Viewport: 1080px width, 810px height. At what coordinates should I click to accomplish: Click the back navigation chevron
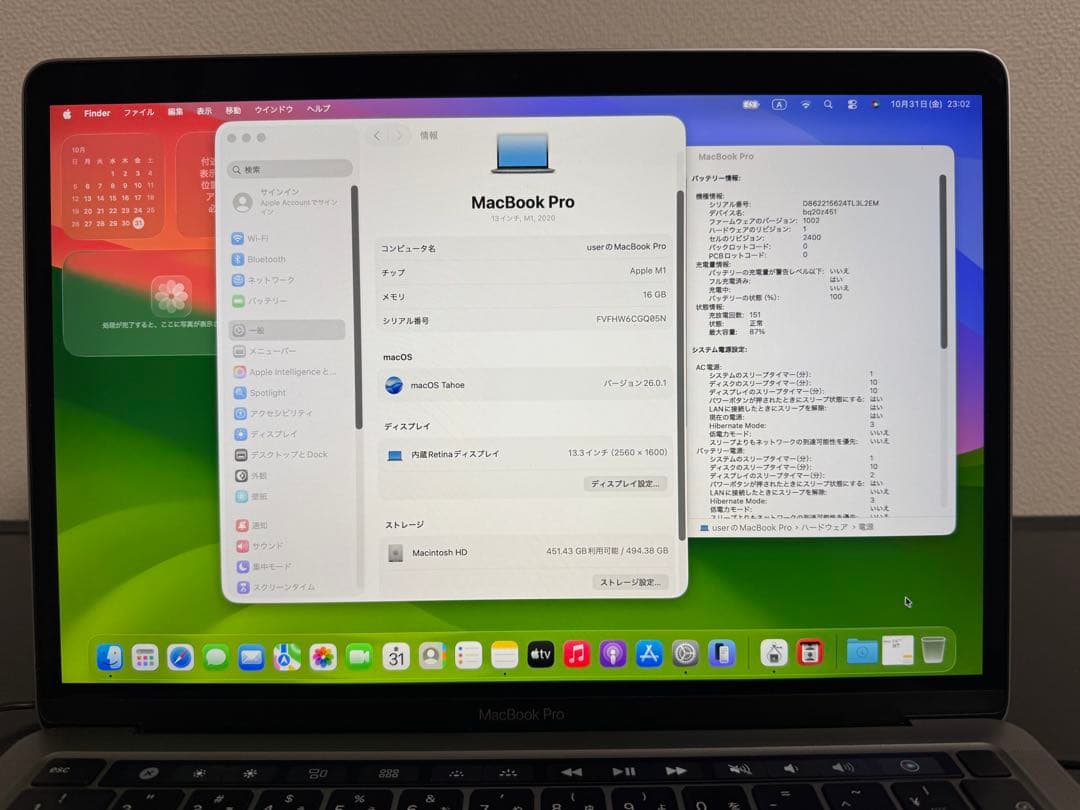point(376,135)
